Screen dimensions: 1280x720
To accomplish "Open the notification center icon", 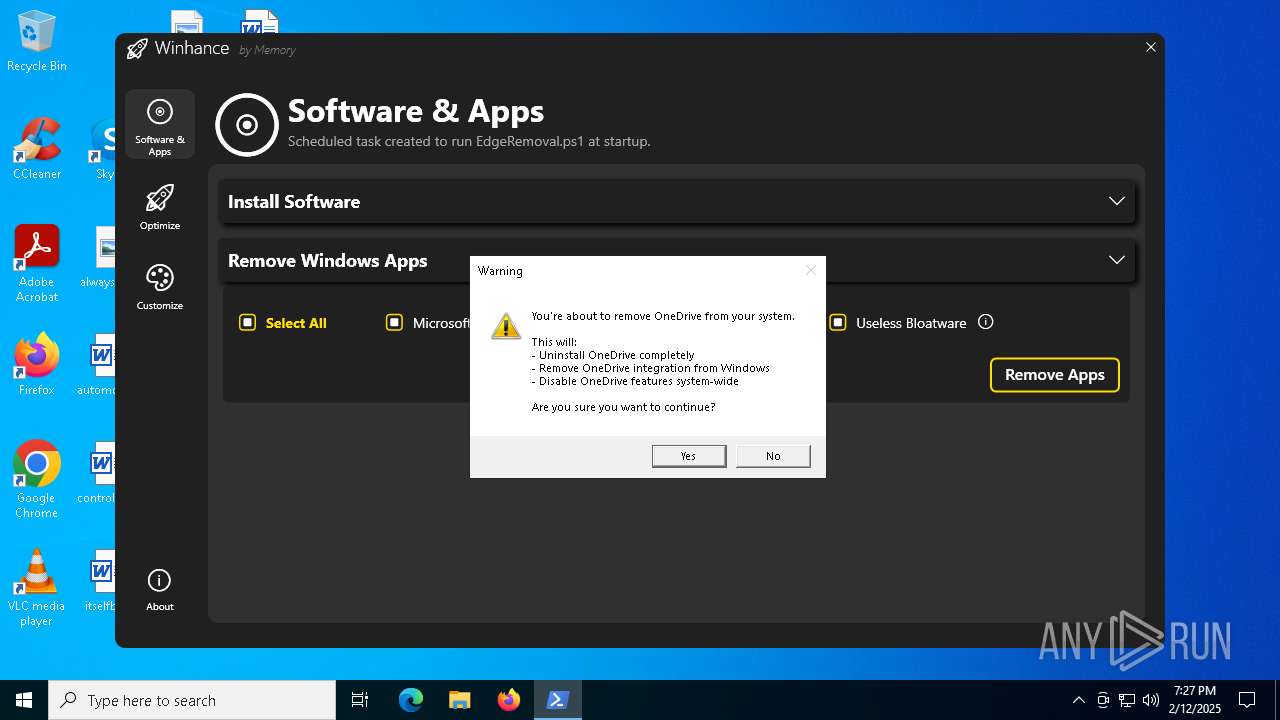I will click(1247, 700).
